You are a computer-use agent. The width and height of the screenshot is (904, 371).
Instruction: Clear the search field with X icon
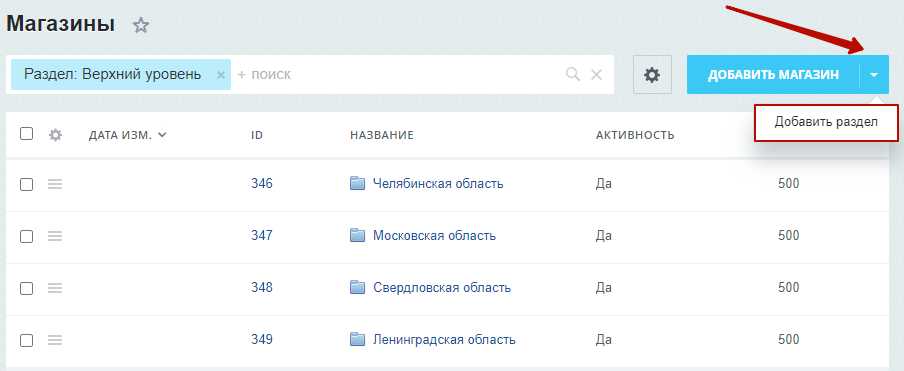coord(597,74)
